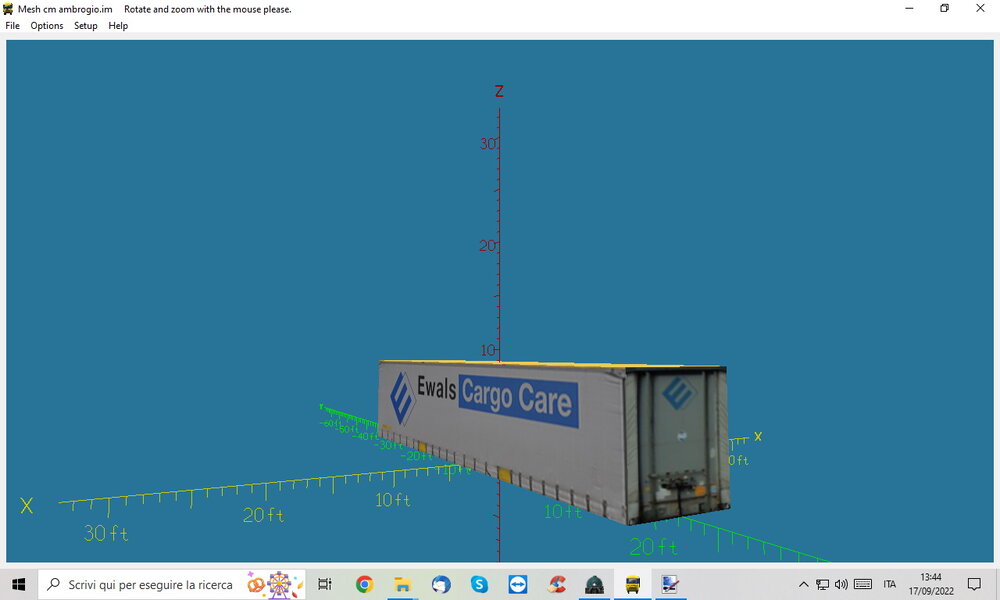This screenshot has height=600, width=1000.
Task: Launch Google Chrome from the taskbar
Action: [x=365, y=584]
